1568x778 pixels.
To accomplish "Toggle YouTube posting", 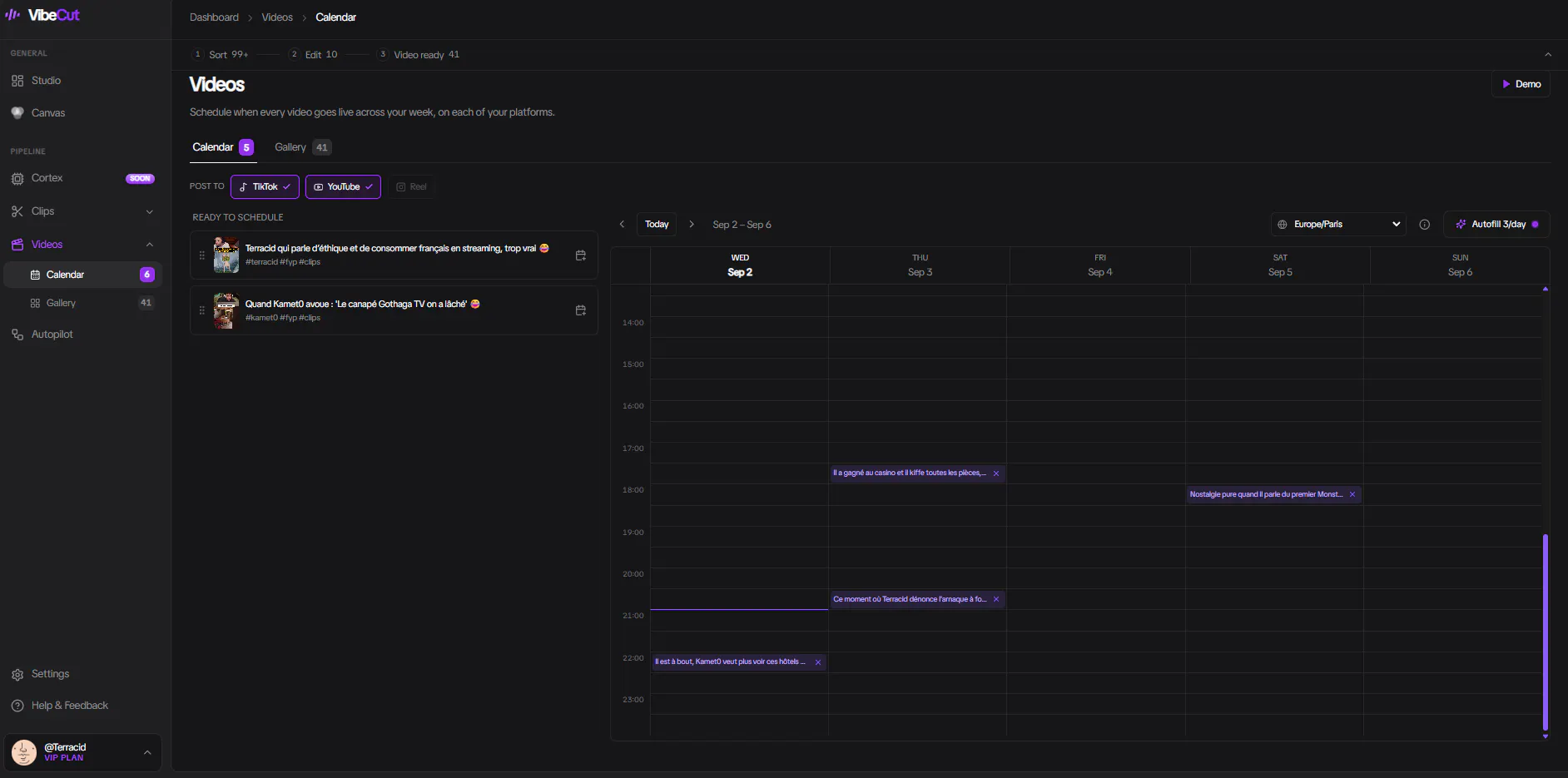I will click(x=343, y=187).
